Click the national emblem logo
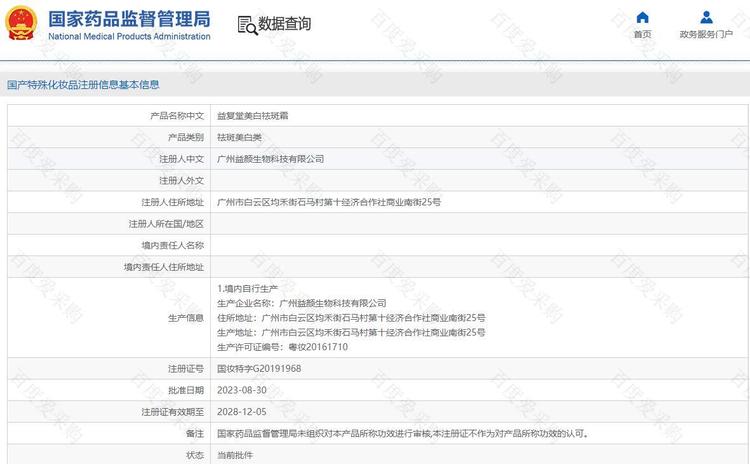 21,23
